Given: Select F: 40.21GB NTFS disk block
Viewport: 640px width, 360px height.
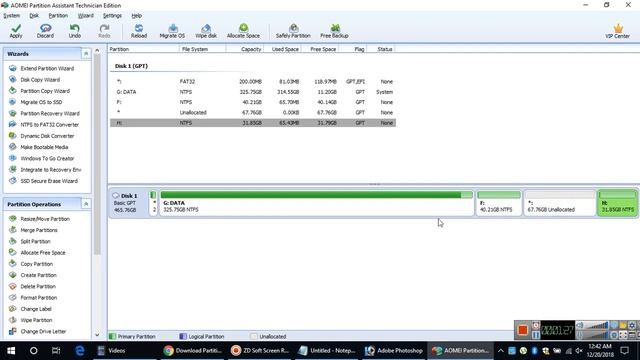Looking at the screenshot, I should pos(499,203).
